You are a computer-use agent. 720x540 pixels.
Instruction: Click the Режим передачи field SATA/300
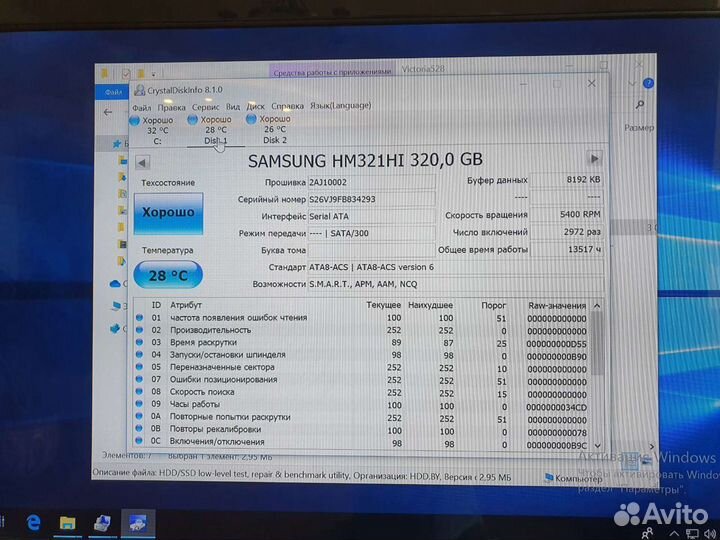click(x=371, y=233)
